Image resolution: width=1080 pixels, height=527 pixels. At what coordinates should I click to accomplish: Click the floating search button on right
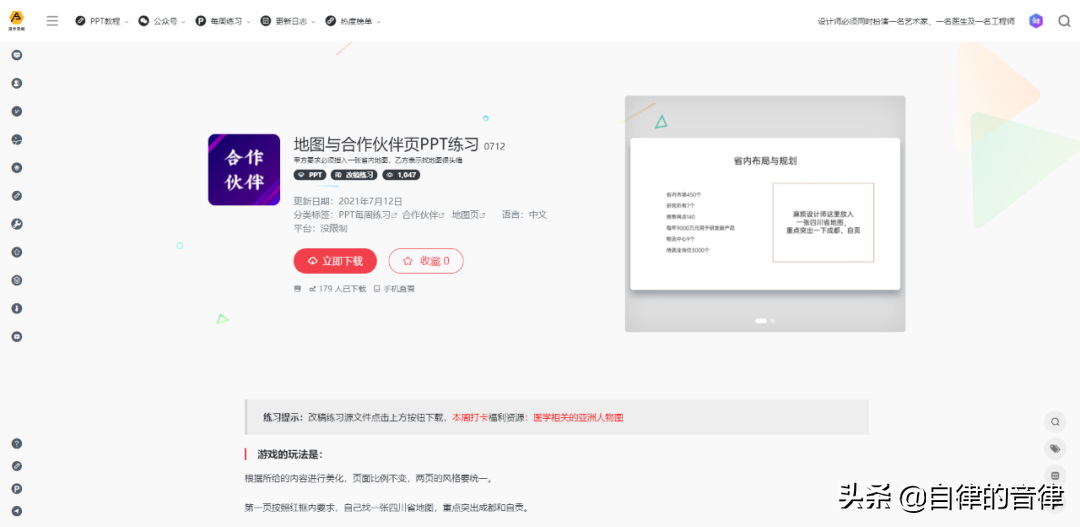coord(1055,421)
